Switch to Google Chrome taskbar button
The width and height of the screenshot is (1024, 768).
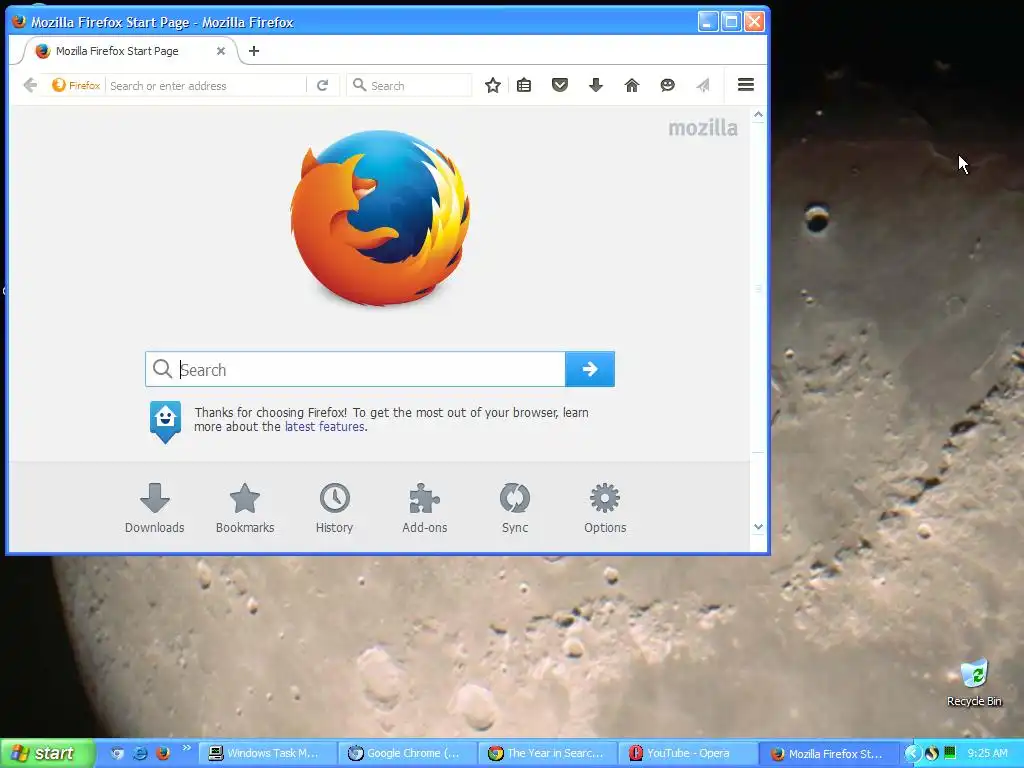(x=408, y=753)
